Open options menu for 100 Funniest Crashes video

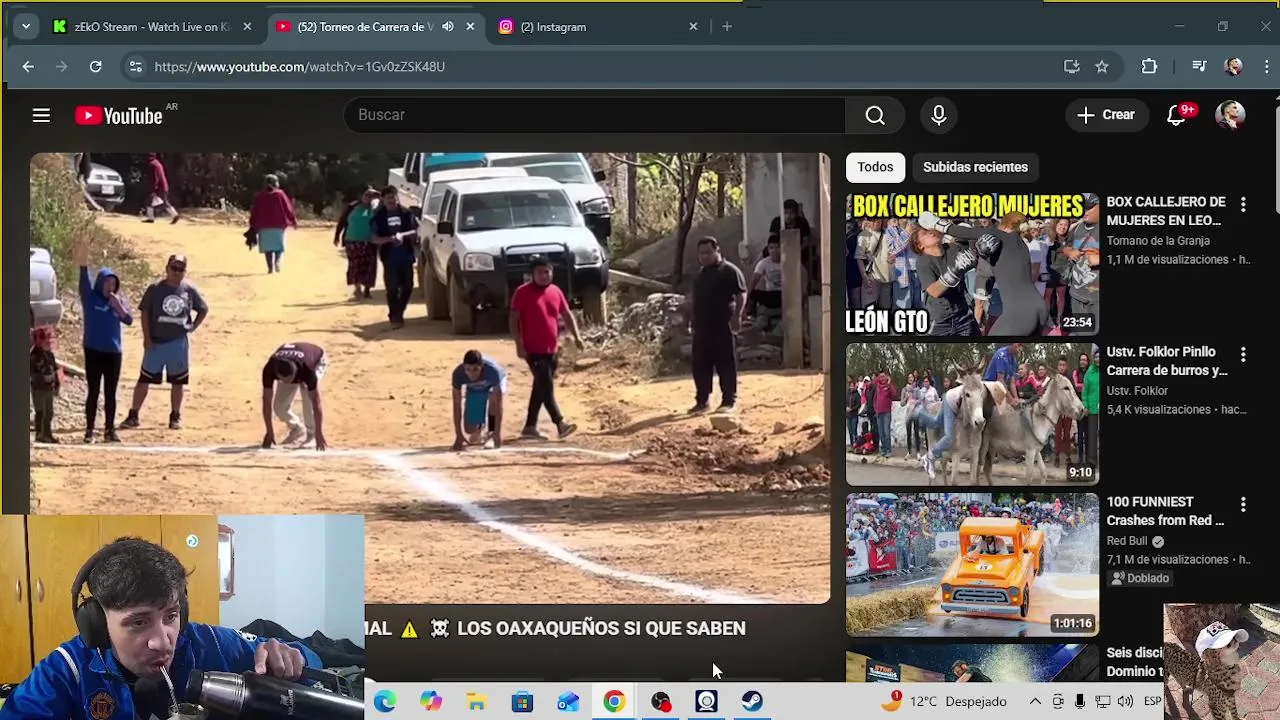coord(1243,504)
